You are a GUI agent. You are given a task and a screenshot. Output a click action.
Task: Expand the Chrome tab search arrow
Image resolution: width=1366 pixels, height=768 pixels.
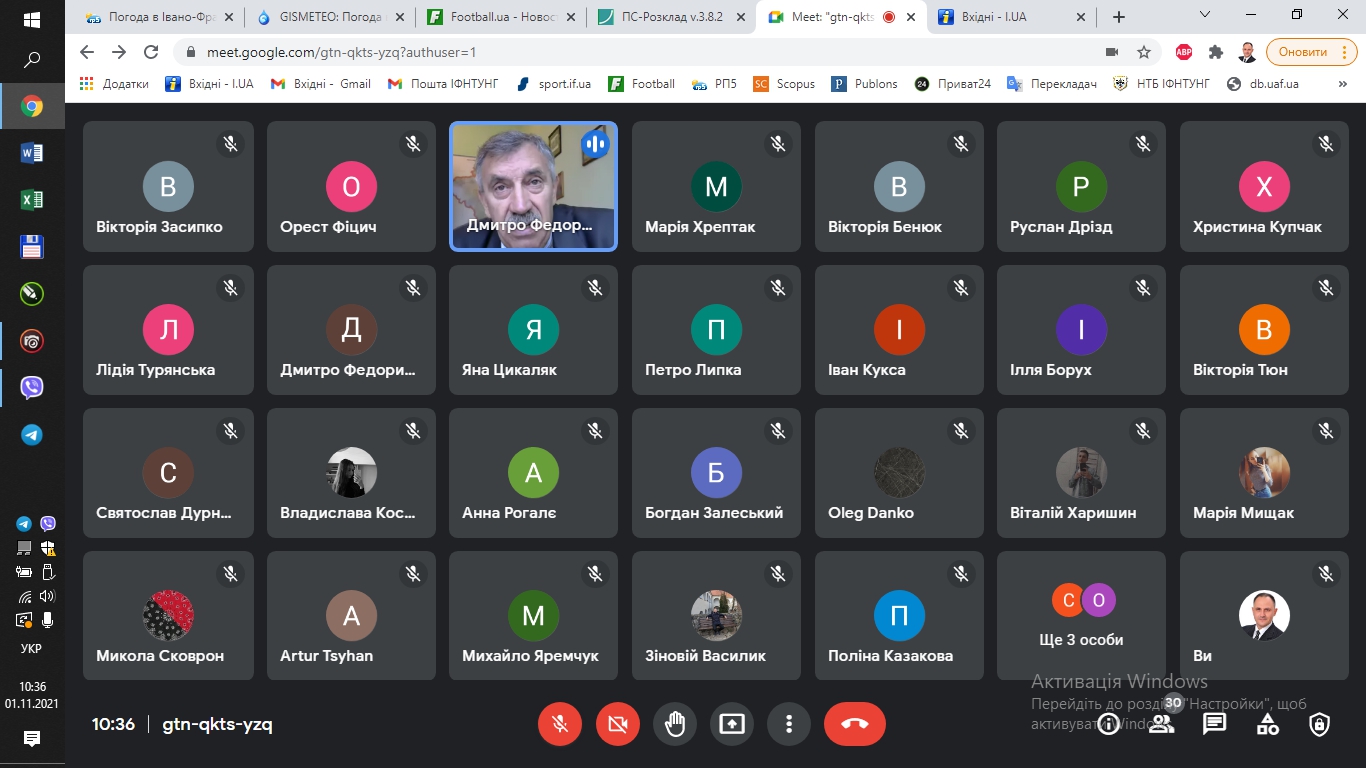click(x=1205, y=16)
